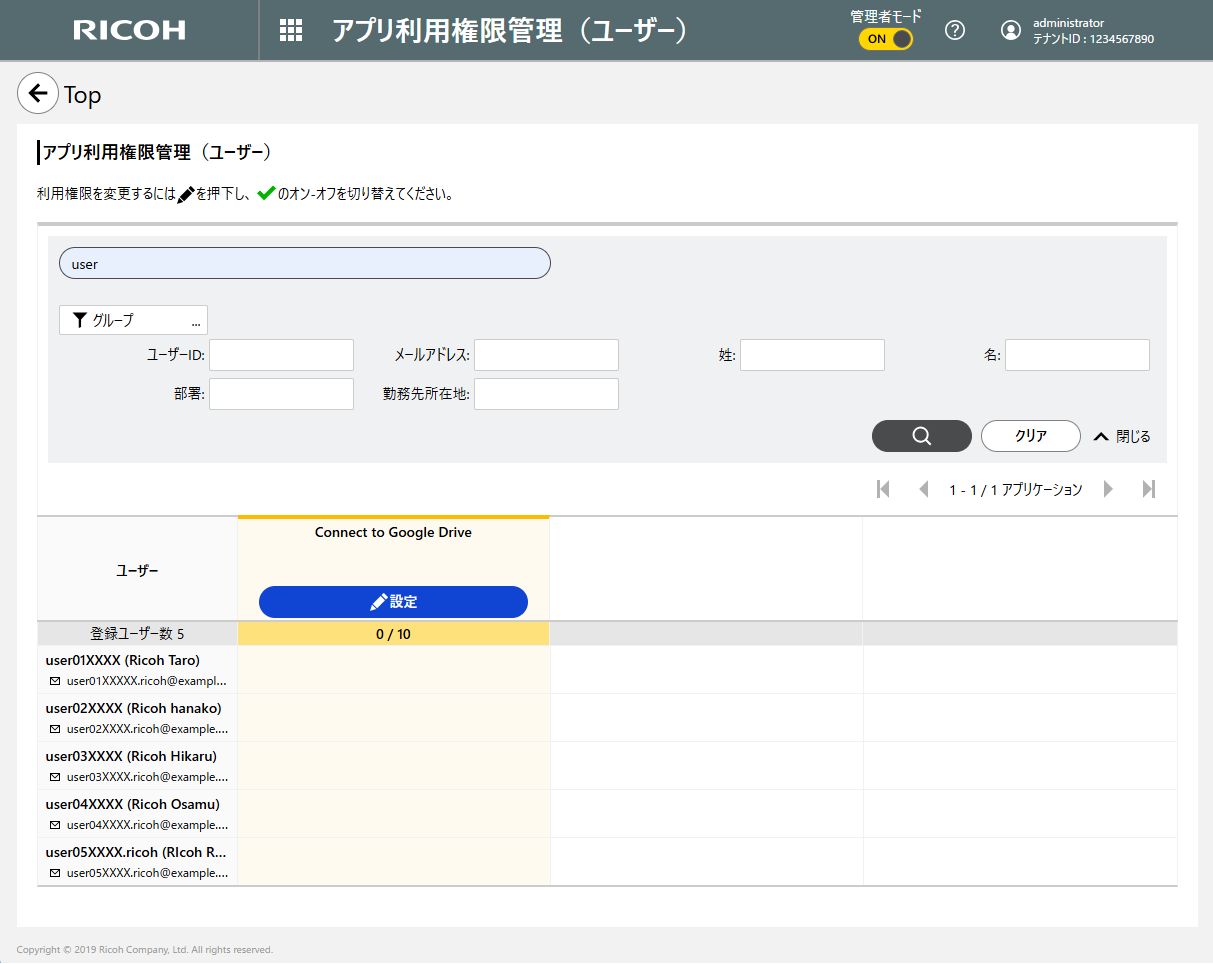The height and width of the screenshot is (964, 1213).
Task: Click the mail icon for user02XXXX
Action: pyautogui.click(x=55, y=729)
